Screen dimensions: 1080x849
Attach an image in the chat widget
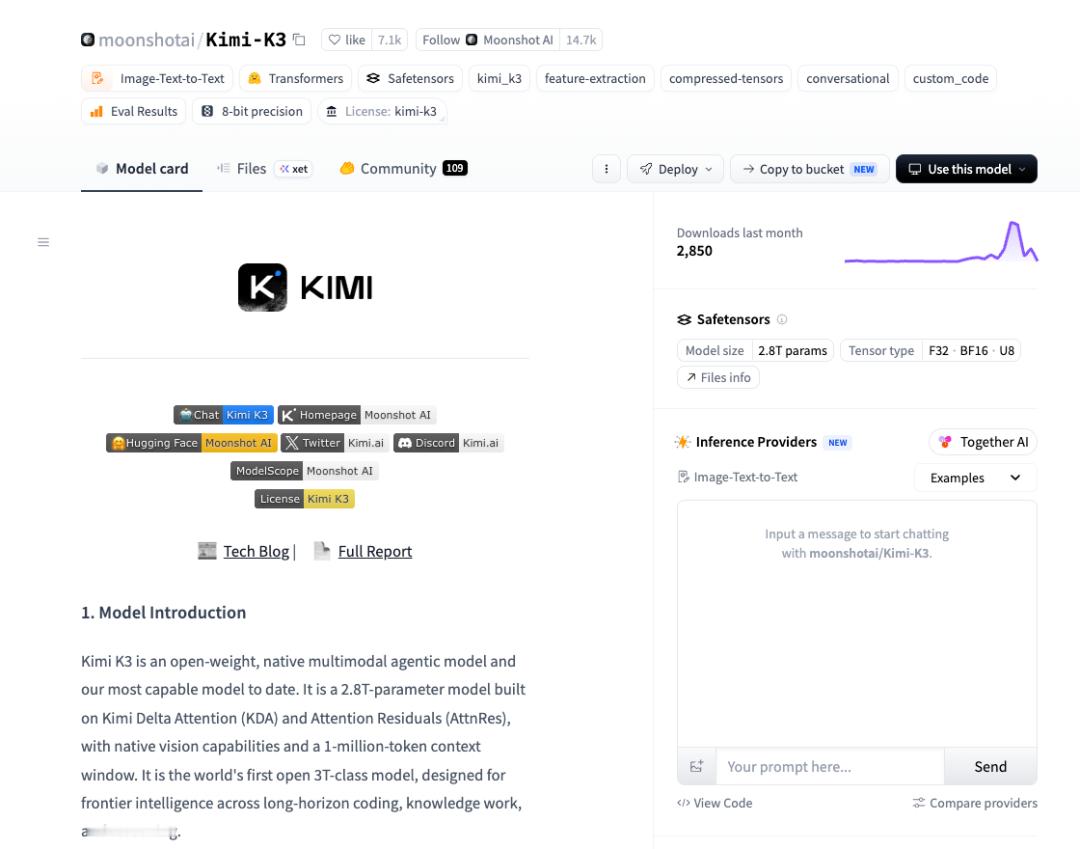(x=696, y=766)
